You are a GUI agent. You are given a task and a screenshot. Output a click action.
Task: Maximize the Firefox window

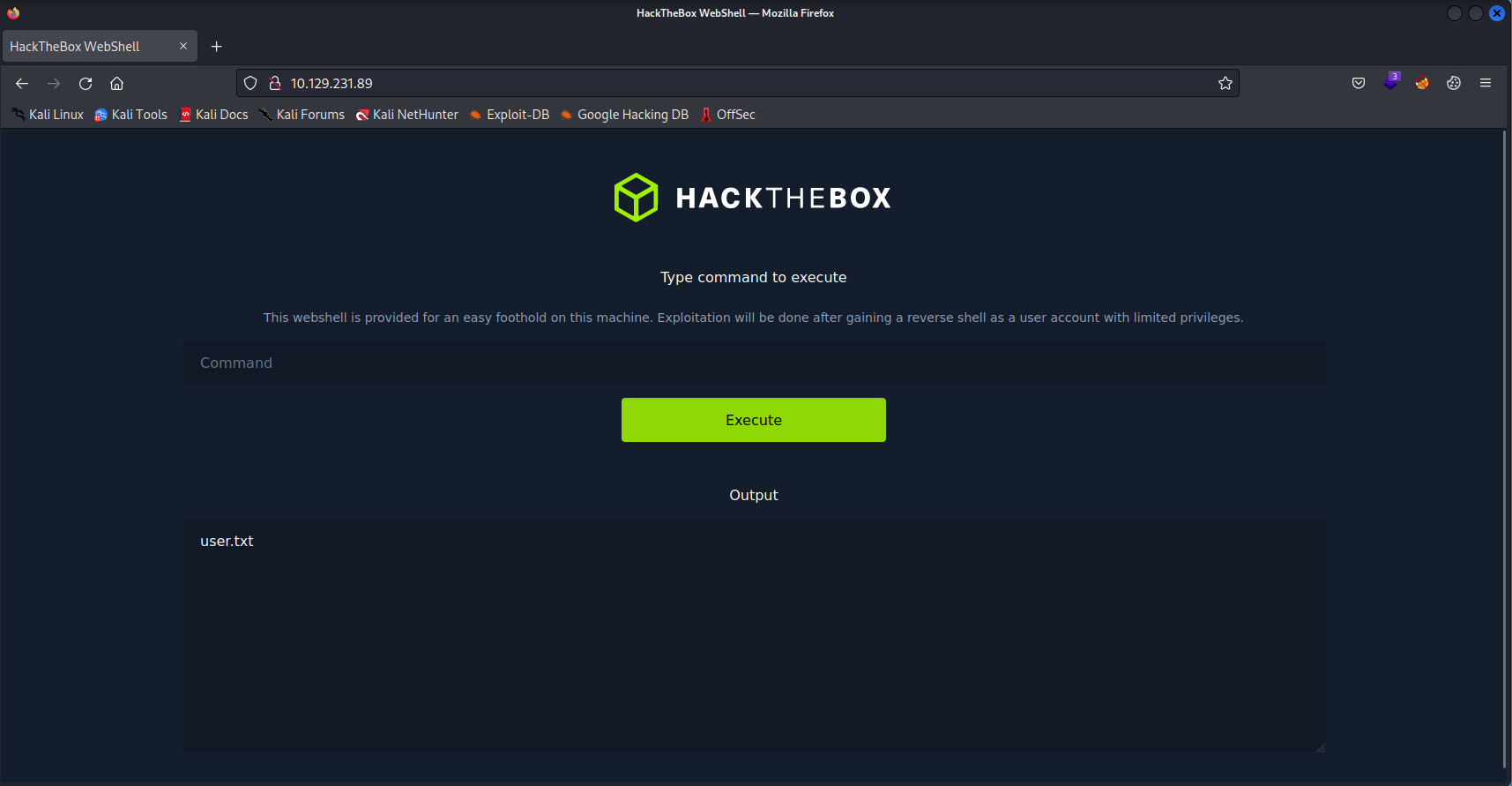[1476, 13]
